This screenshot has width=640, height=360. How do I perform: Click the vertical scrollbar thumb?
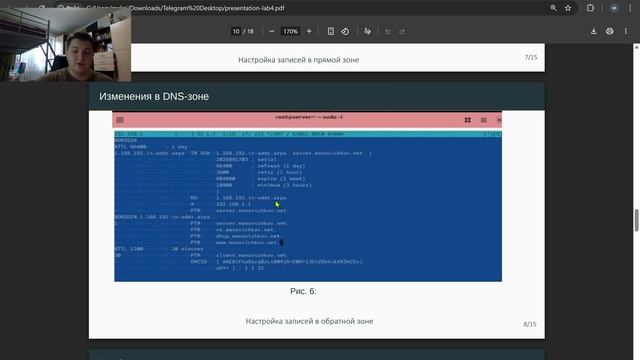(636, 220)
